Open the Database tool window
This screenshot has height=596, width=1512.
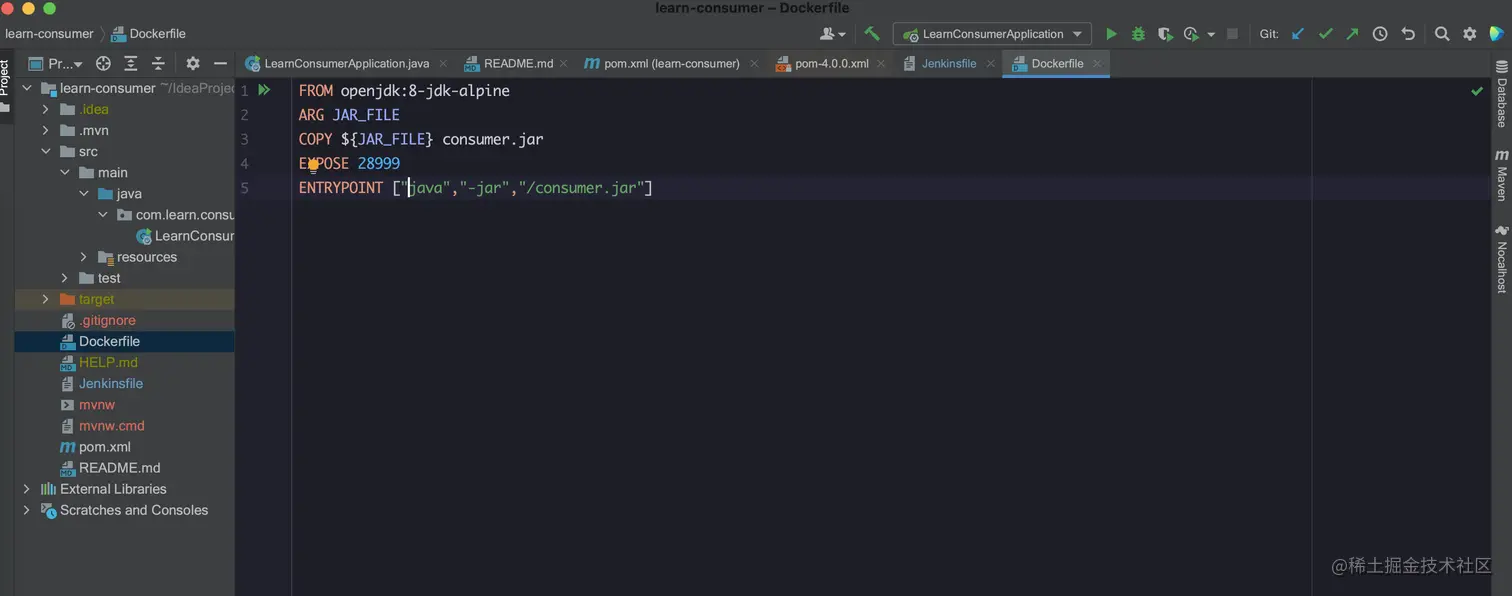1501,94
